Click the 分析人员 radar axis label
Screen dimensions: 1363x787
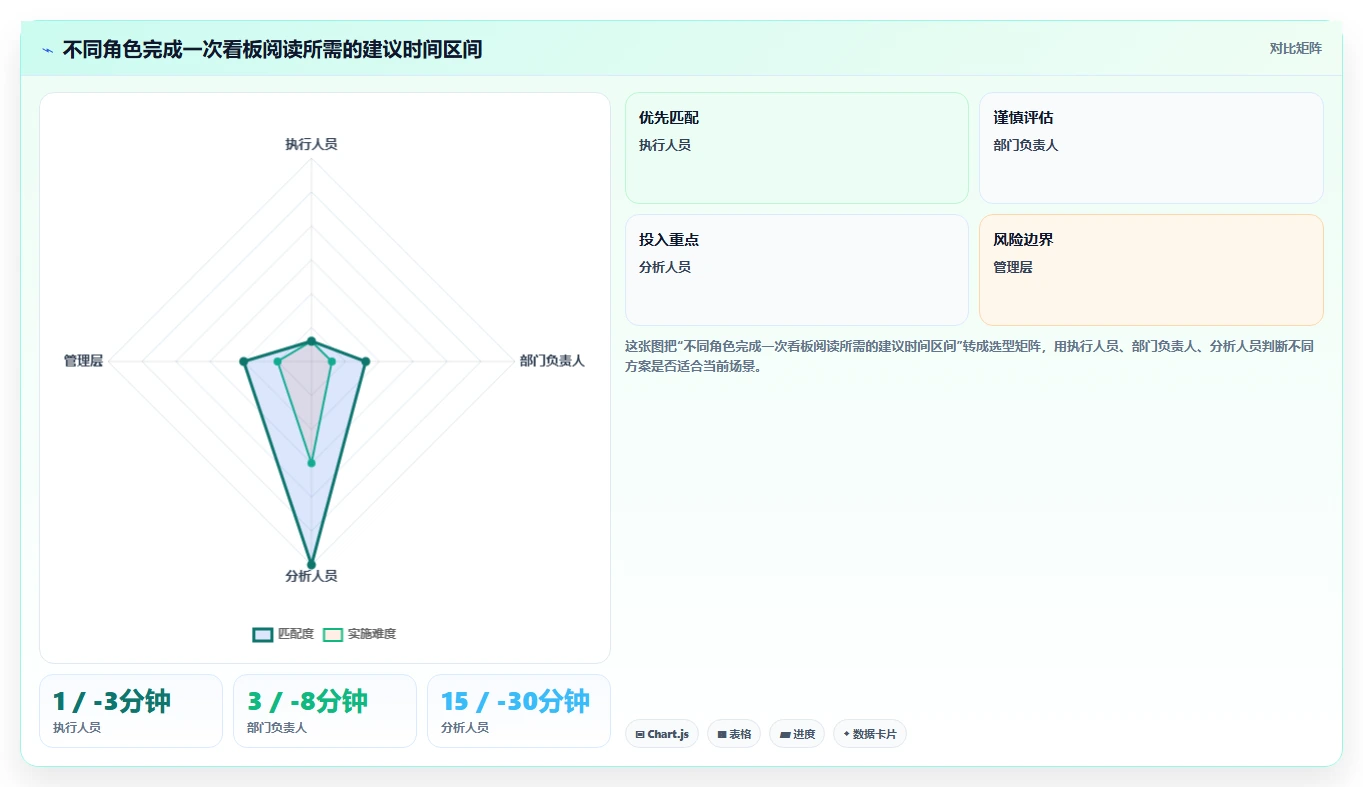(311, 576)
